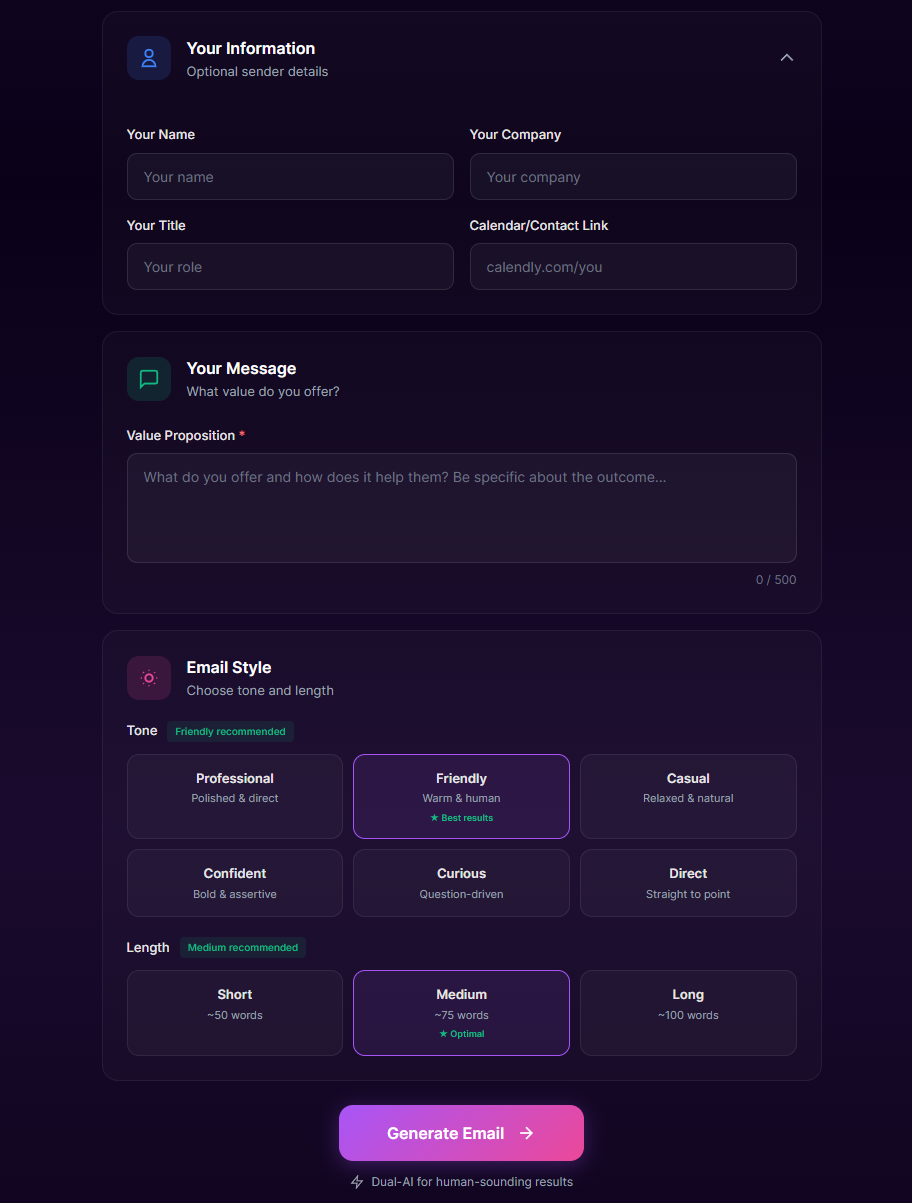Image resolution: width=912 pixels, height=1203 pixels.
Task: Collapse the Your Information section
Action: [x=787, y=58]
